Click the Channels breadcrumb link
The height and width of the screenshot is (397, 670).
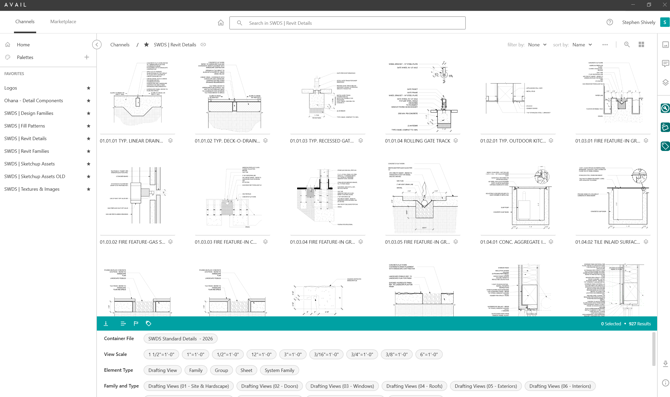pos(120,44)
